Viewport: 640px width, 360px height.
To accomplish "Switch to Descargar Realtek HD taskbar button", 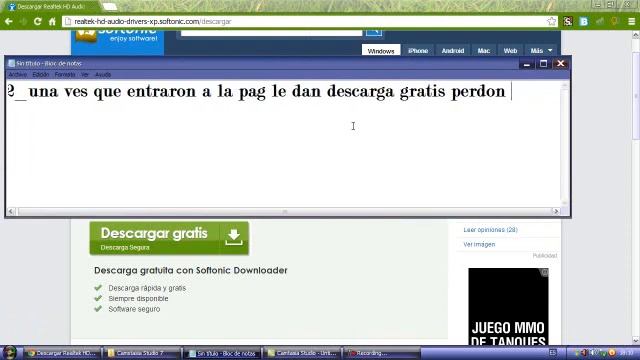I will pos(62,353).
